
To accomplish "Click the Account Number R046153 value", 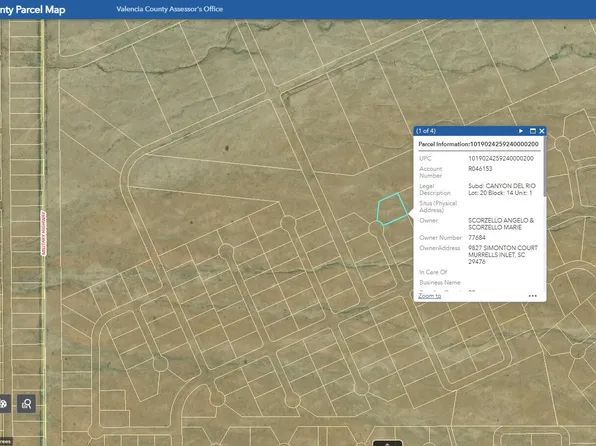I will click(480, 168).
